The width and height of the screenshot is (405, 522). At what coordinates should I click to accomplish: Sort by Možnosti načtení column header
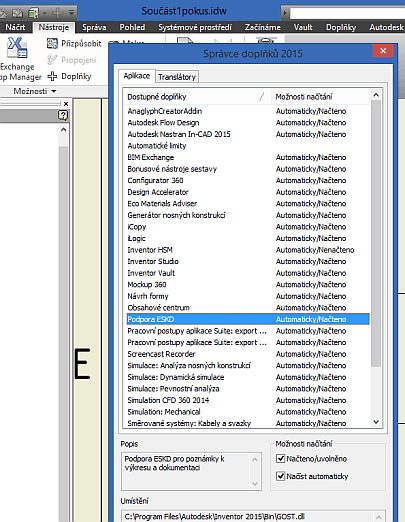[x=320, y=97]
